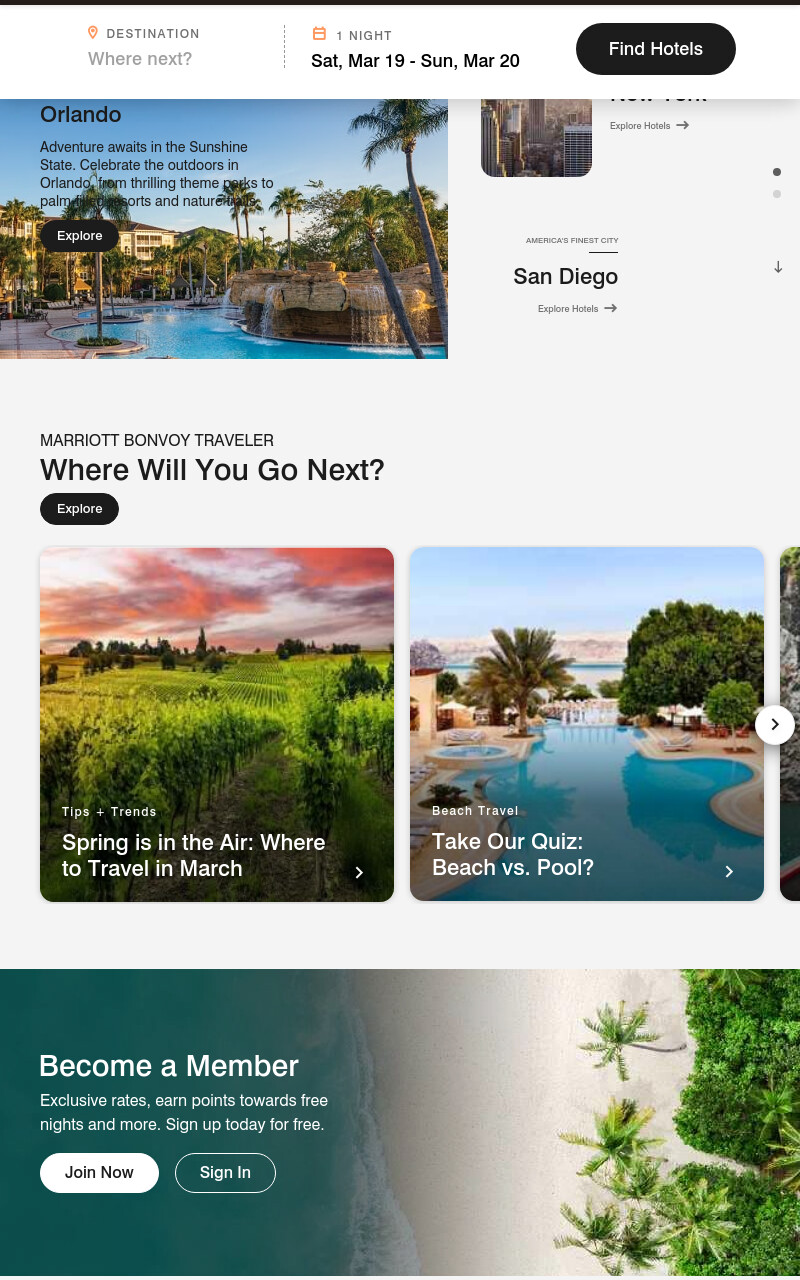
Task: Click the destination location pin icon
Action: [93, 33]
